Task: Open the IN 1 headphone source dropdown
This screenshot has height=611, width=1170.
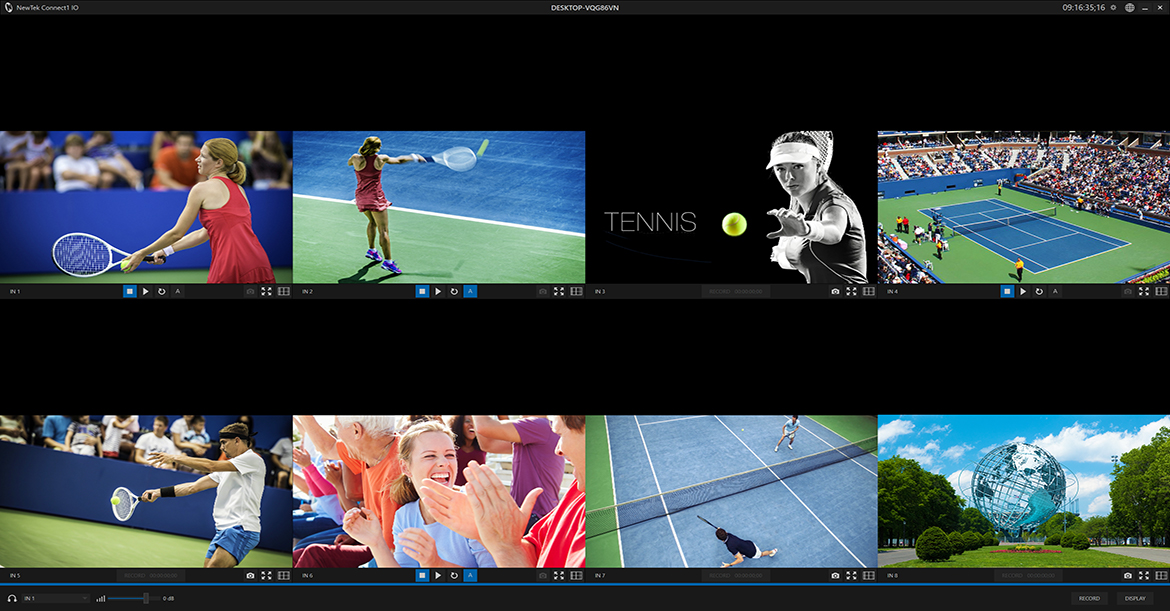Action: 55,598
